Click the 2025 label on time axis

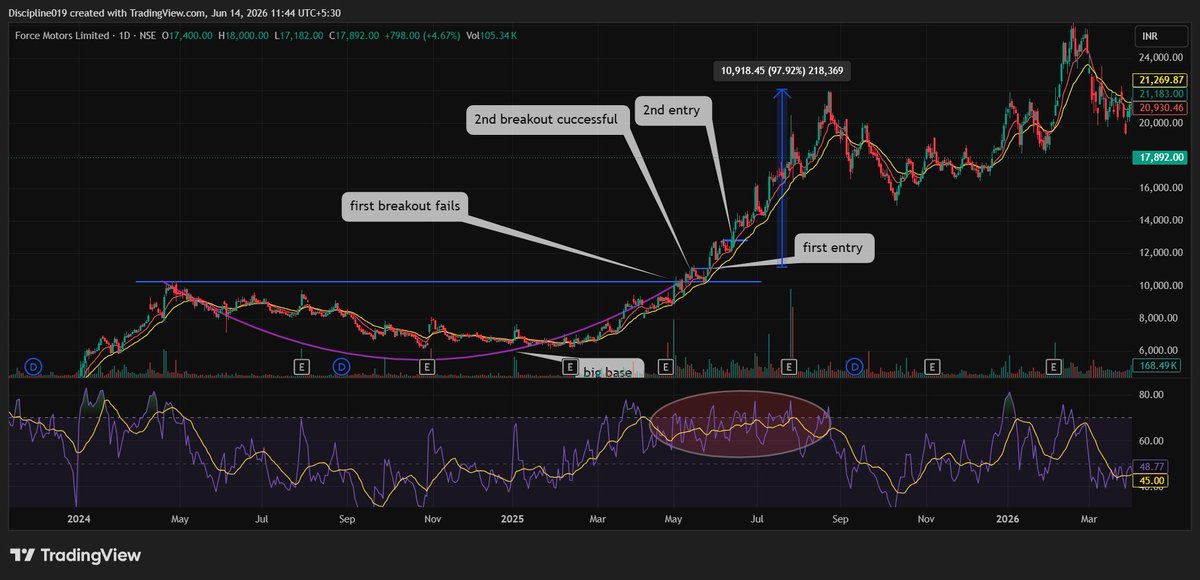coord(512,520)
